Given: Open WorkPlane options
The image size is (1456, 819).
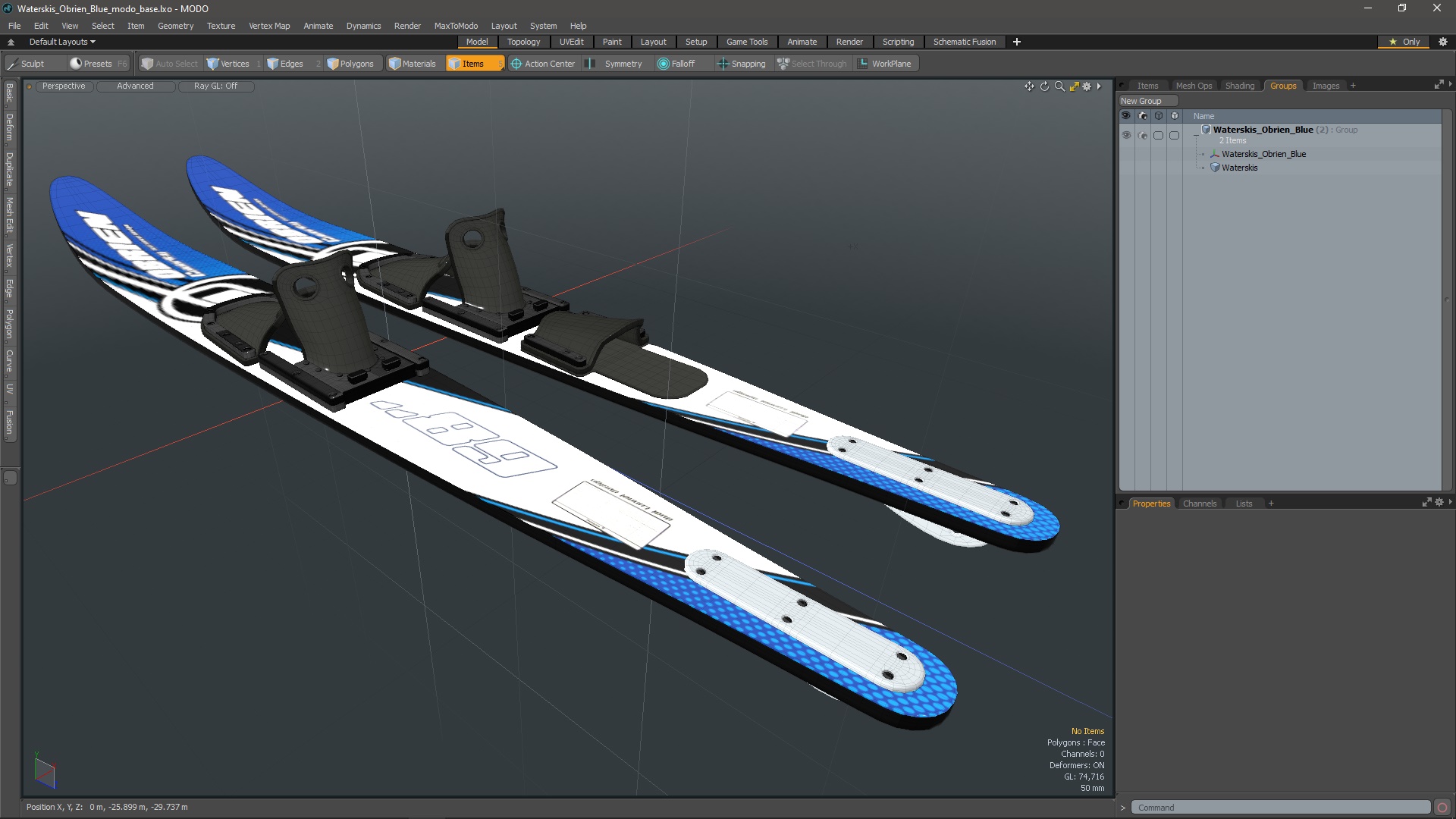Looking at the screenshot, I should (885, 64).
